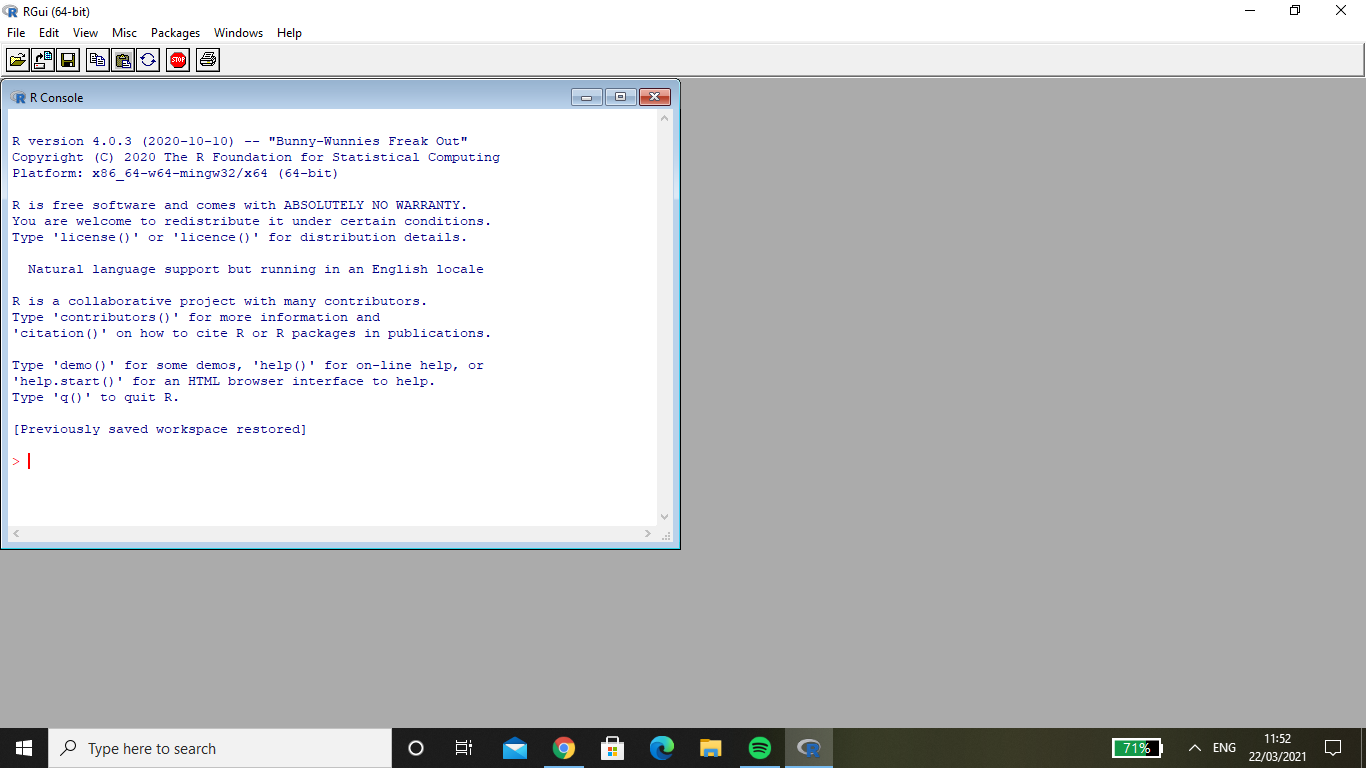Save workspace via floppy disk icon
The image size is (1366, 768).
(68, 60)
